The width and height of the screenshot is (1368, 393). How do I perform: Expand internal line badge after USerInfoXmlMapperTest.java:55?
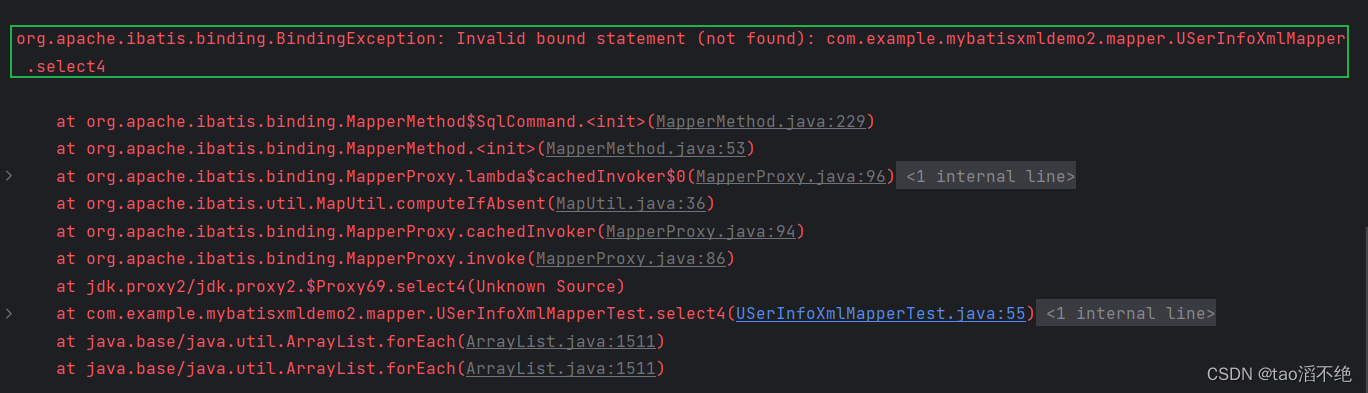coord(1127,314)
